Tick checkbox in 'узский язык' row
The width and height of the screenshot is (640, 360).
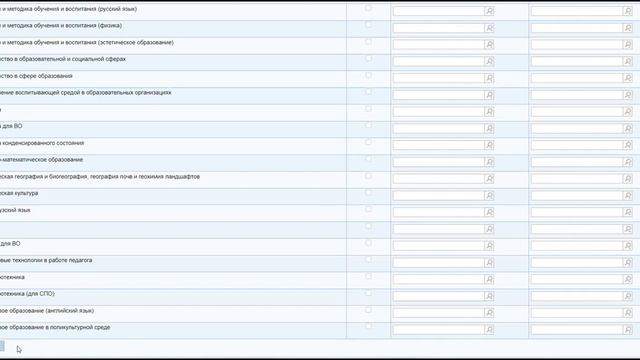click(x=368, y=209)
